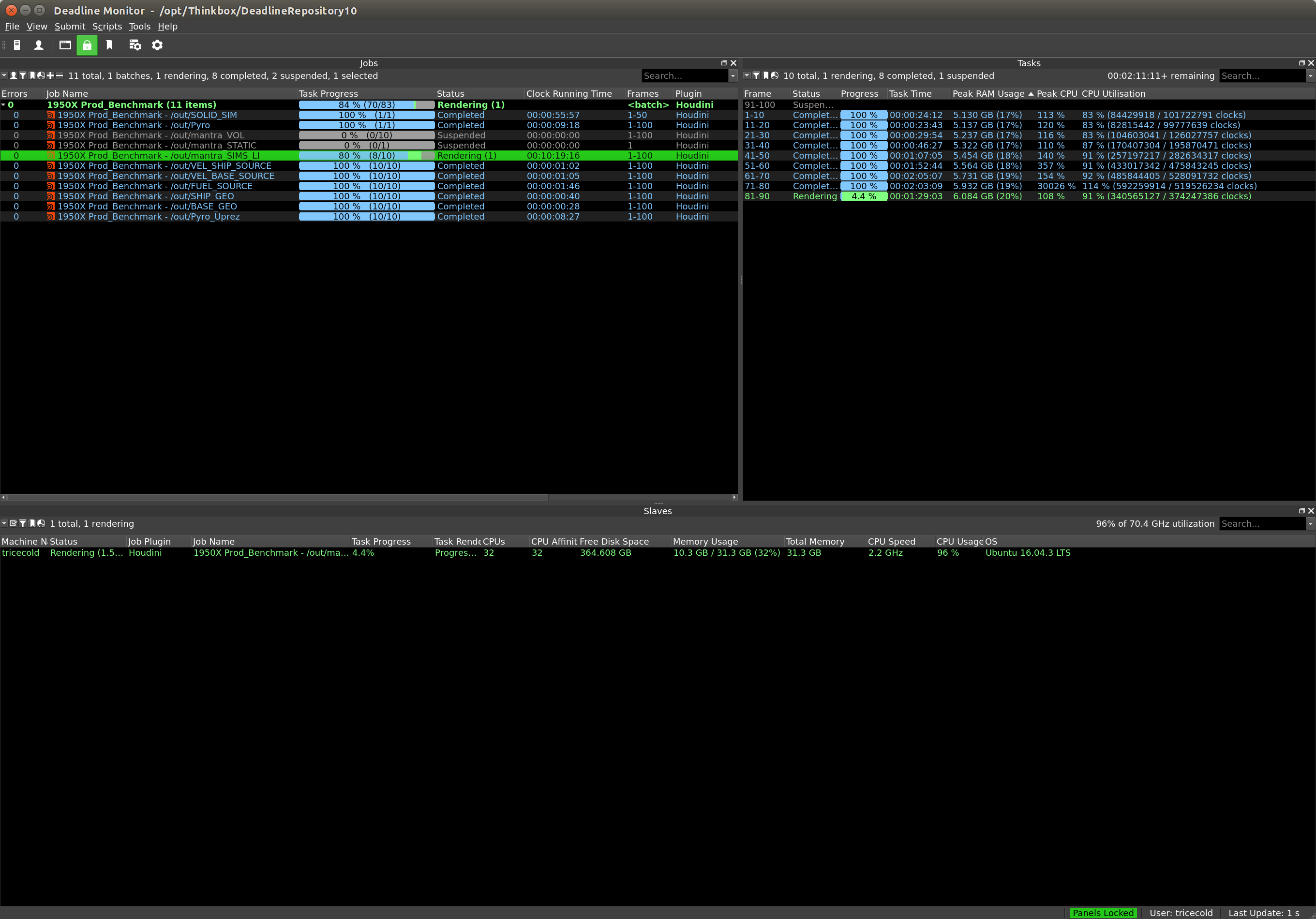Screen dimensions: 1316x919
Task: Select the /out/mantra_VOL job row
Action: pos(369,136)
